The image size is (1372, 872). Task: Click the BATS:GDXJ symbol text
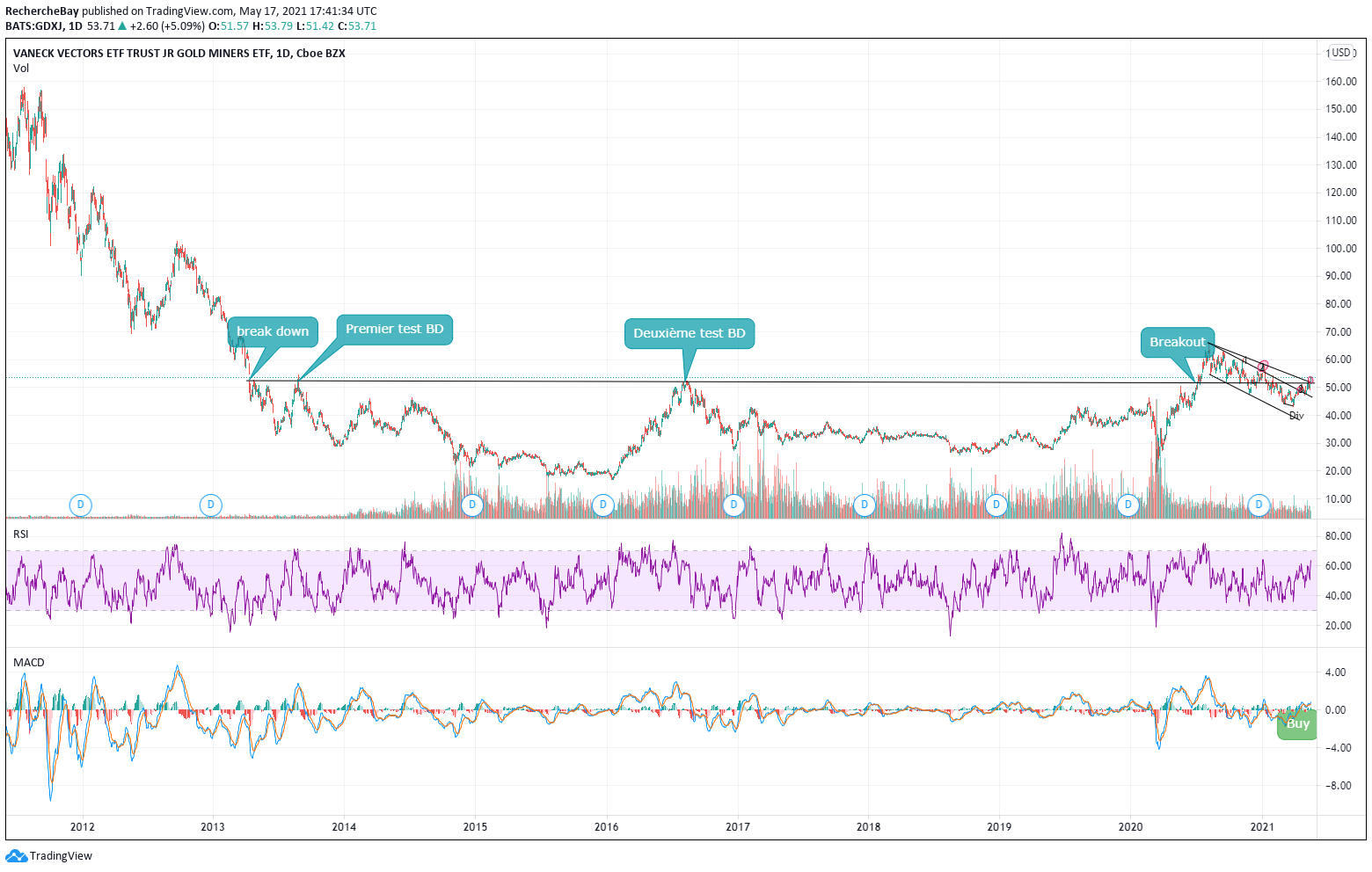33,26
